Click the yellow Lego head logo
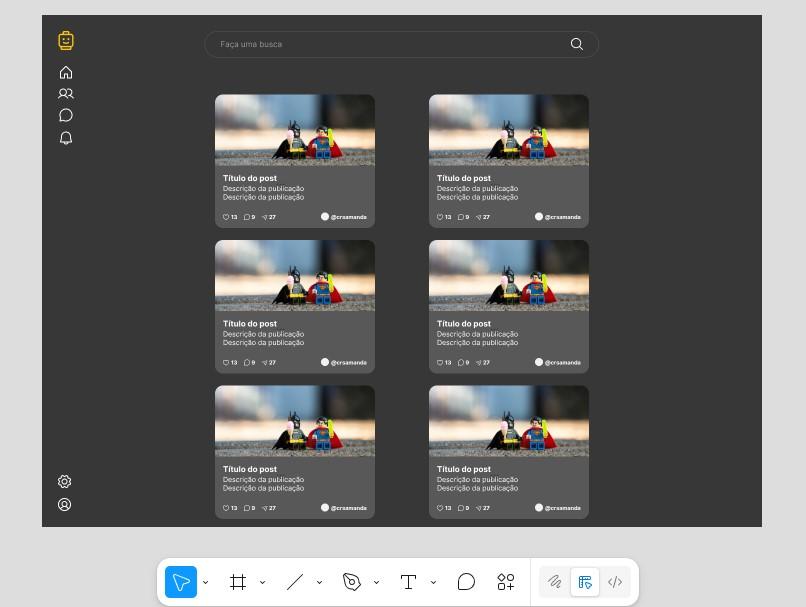Image resolution: width=806 pixels, height=607 pixels. tap(66, 41)
